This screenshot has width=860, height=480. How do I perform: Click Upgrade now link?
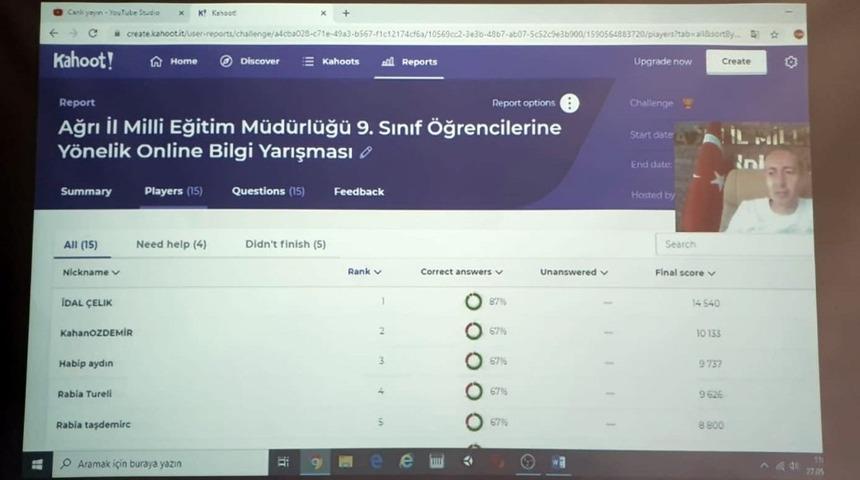click(x=663, y=61)
